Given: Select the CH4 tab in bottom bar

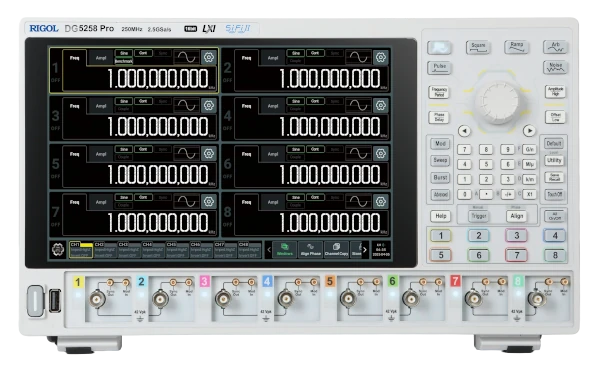Looking at the screenshot, I should (153, 250).
